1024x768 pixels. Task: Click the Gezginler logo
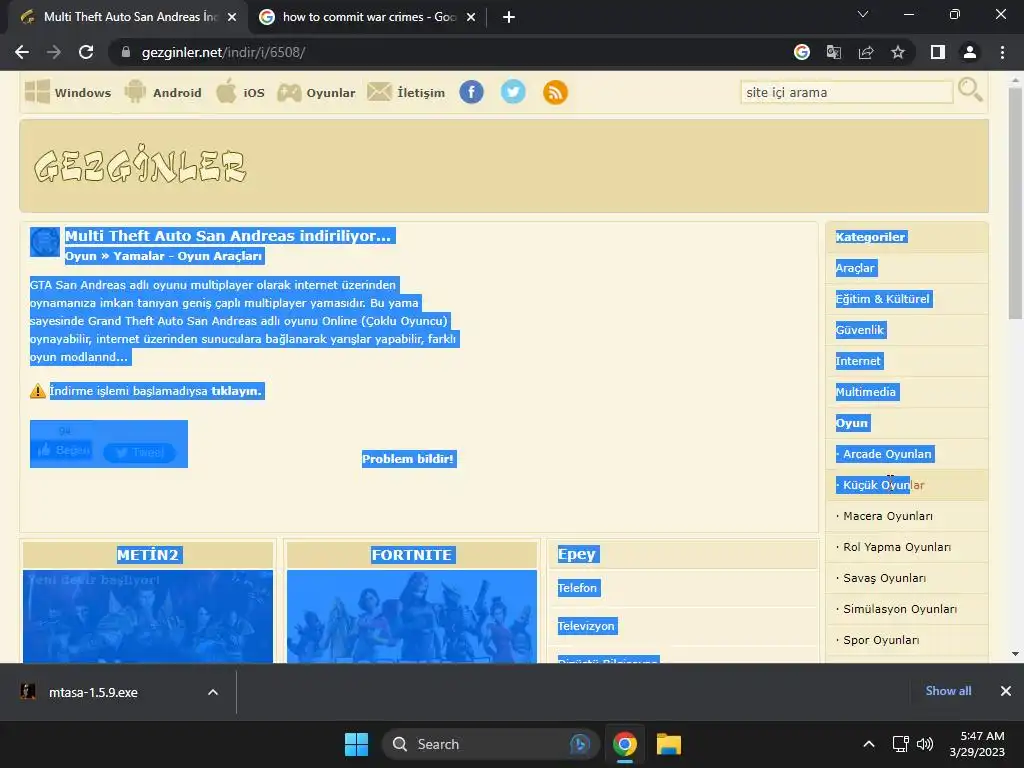[140, 165]
